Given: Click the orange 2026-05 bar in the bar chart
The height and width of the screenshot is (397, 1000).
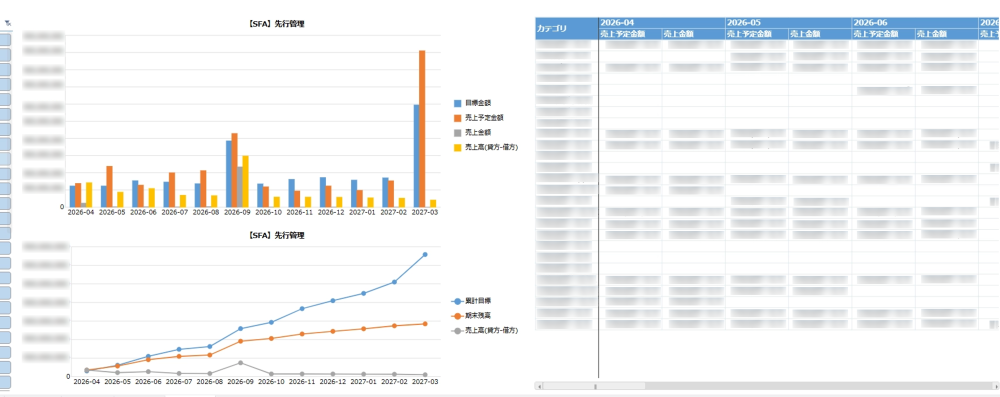Looking at the screenshot, I should (x=110, y=186).
